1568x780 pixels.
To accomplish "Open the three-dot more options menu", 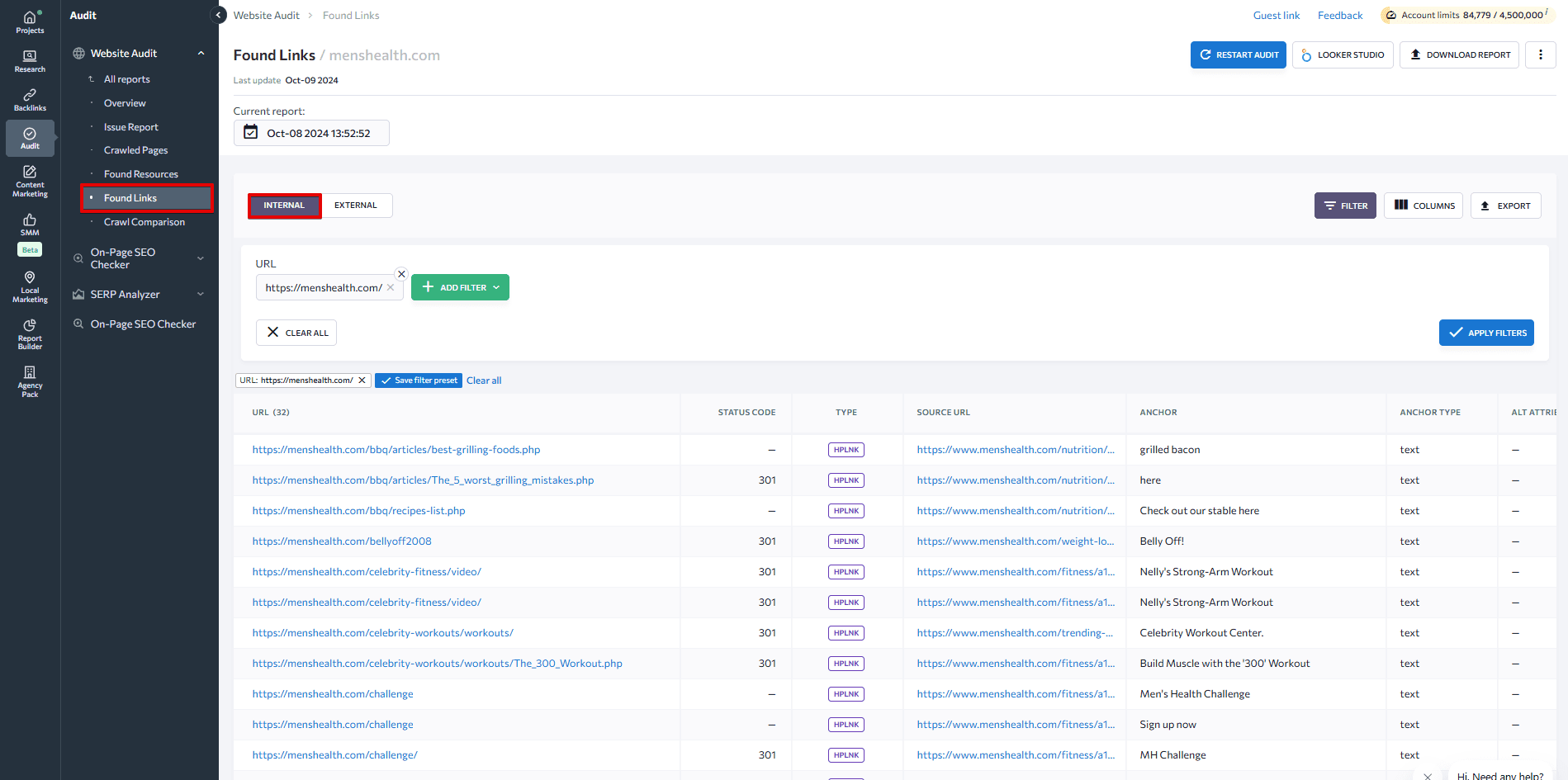I will tap(1540, 55).
